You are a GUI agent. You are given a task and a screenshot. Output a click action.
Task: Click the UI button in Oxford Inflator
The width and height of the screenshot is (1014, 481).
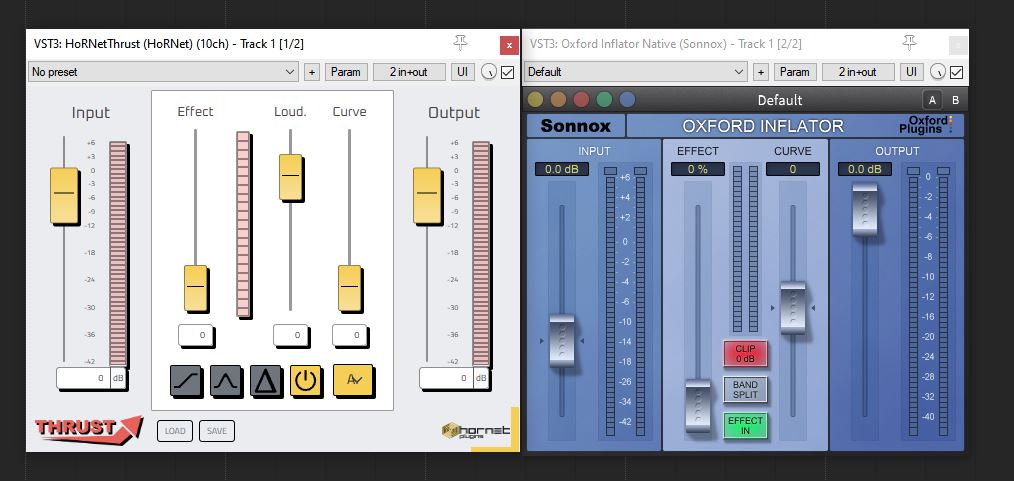(x=911, y=72)
